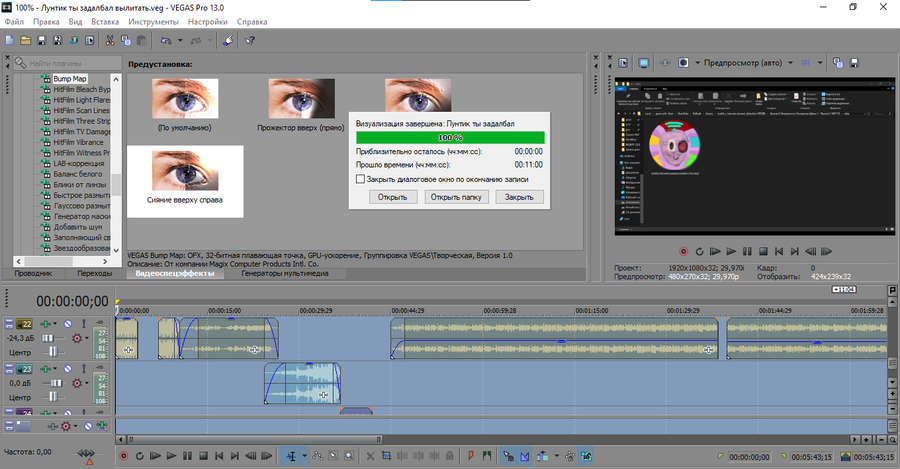Open automation settings dropdown on track 23
Image resolution: width=900 pixels, height=469 pixels.
pyautogui.click(x=86, y=383)
